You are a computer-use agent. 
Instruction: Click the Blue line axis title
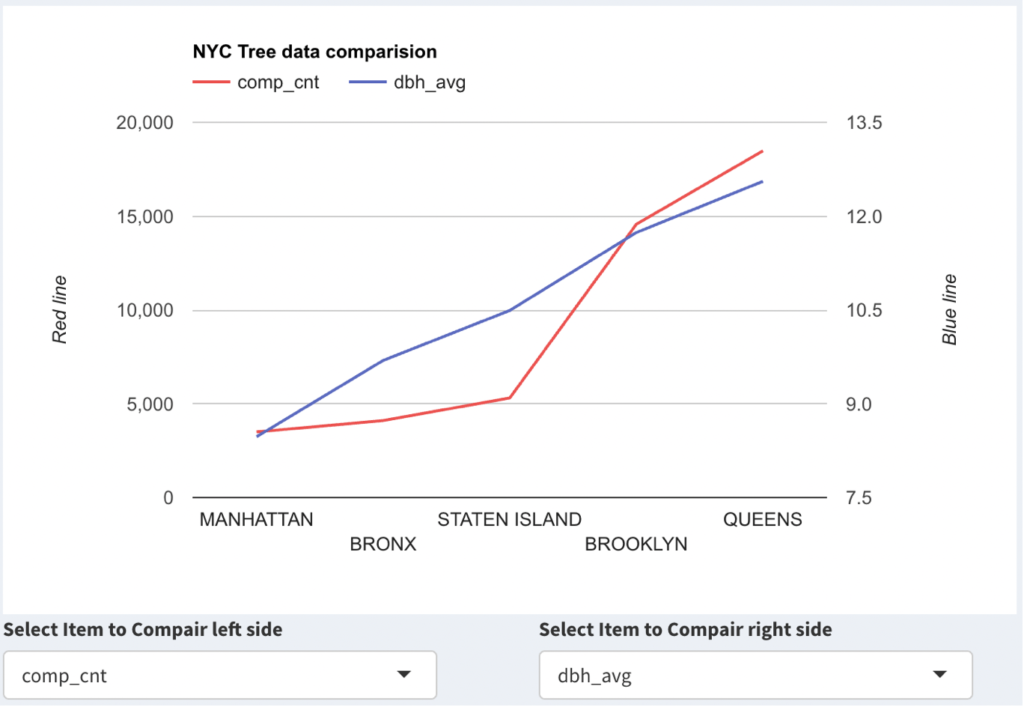(950, 310)
